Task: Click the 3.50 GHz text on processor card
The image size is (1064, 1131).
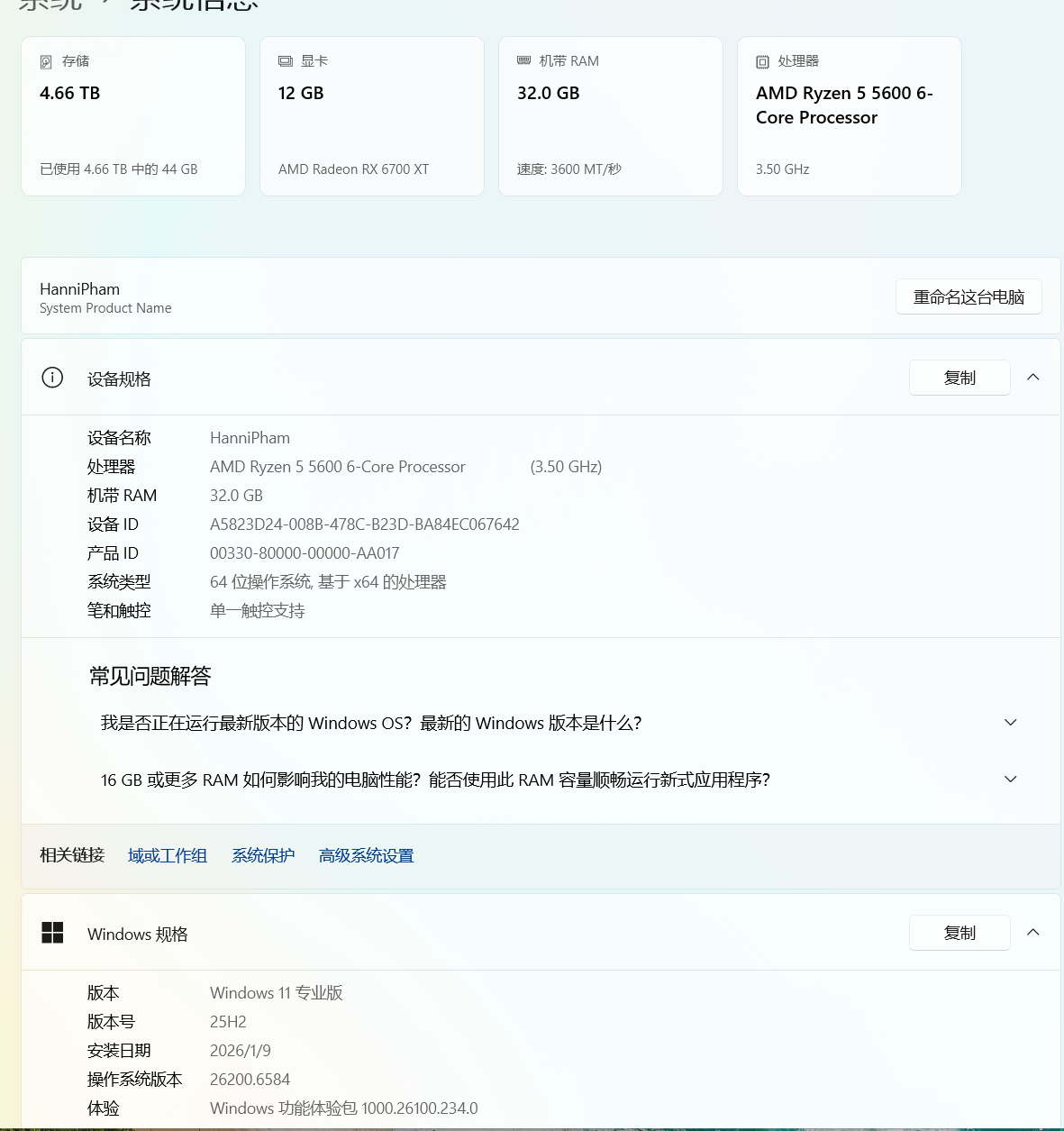Action: (782, 169)
